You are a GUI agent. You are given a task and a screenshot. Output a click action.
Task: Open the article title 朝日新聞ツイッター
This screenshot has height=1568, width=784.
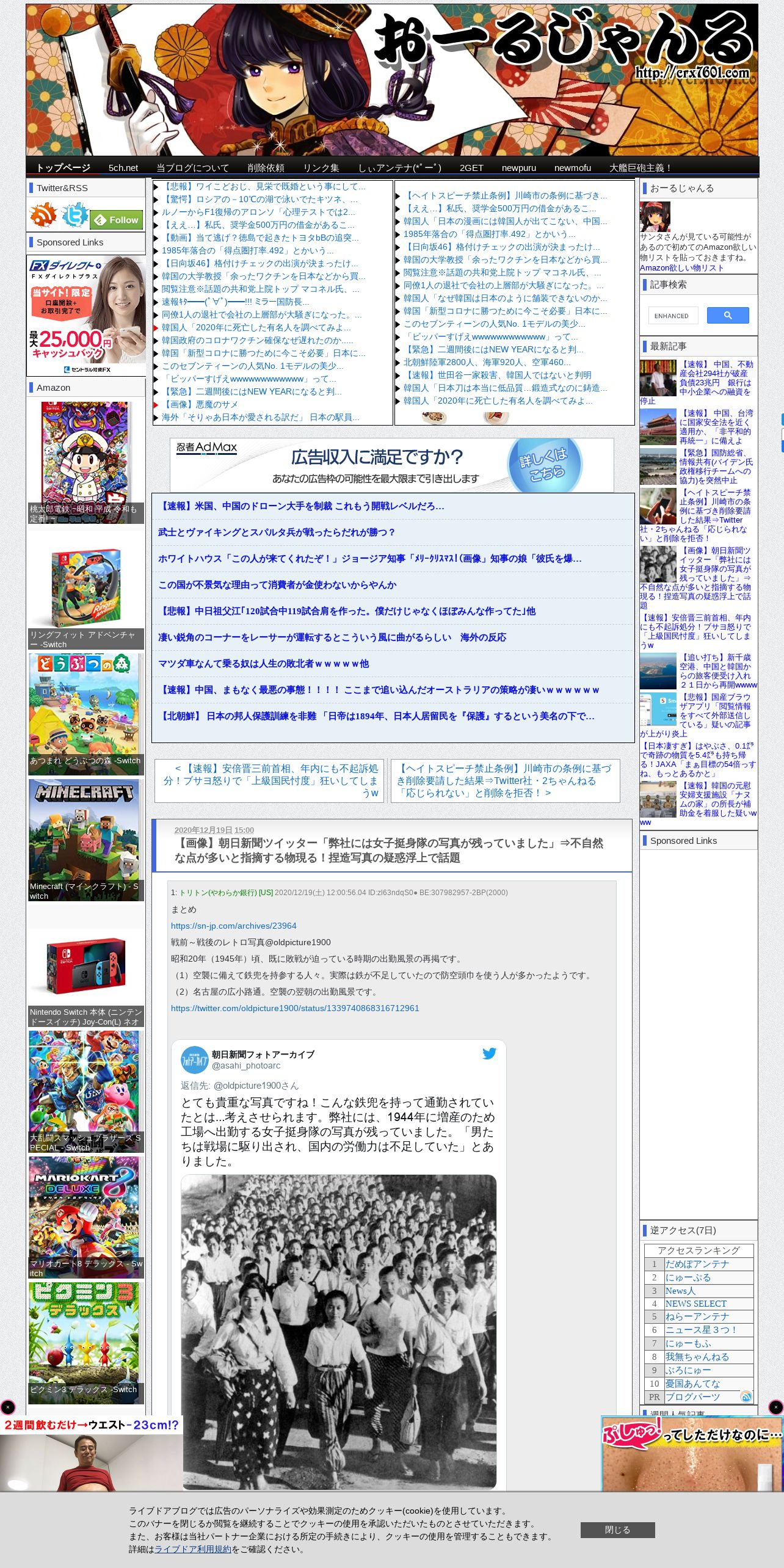tap(389, 850)
